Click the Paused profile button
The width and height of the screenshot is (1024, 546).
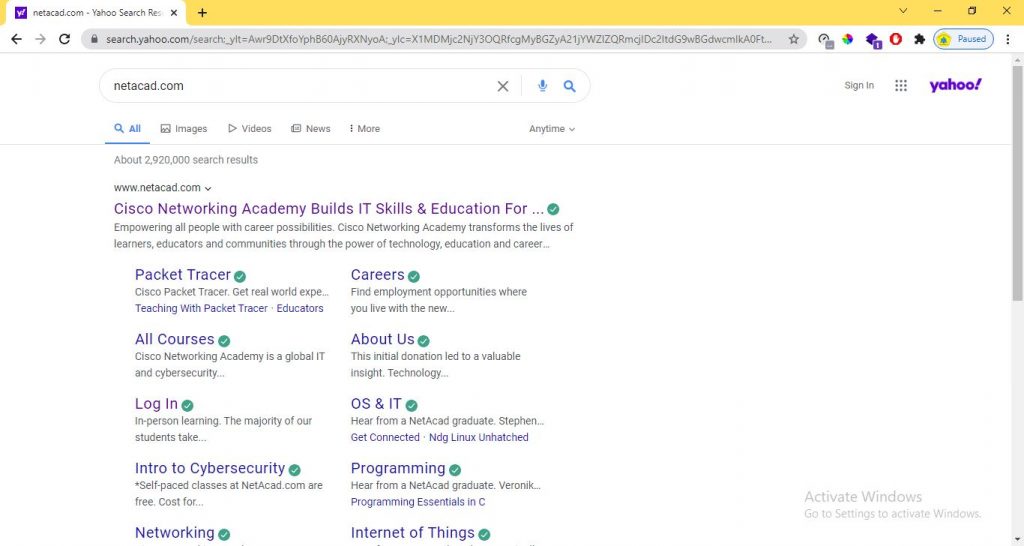[x=963, y=39]
